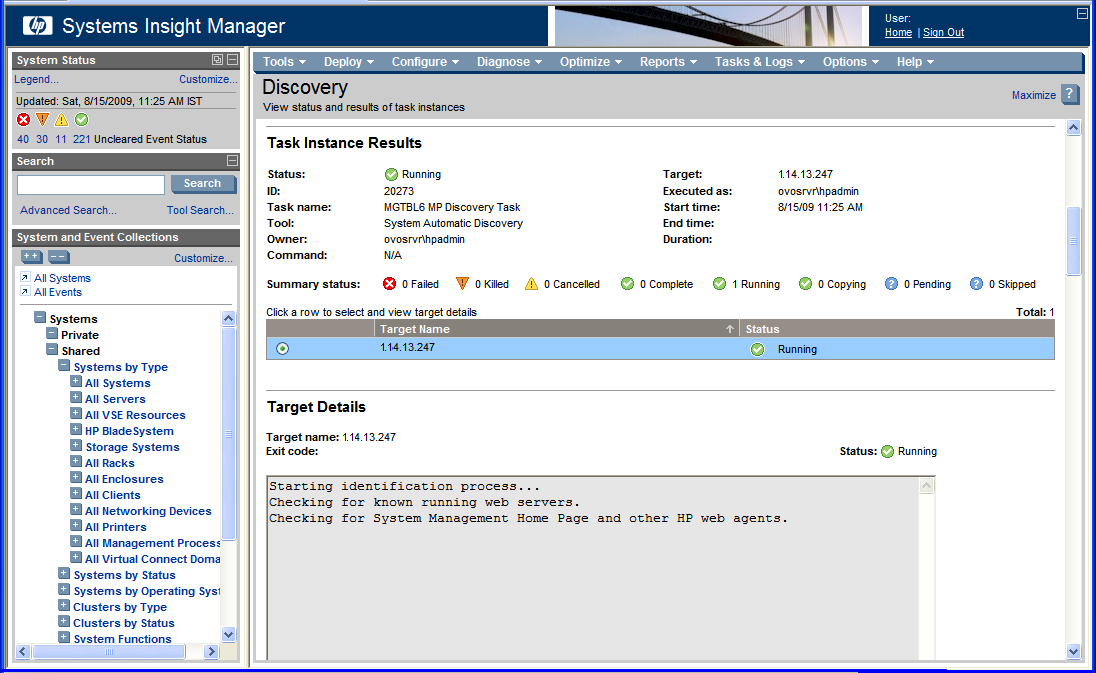1096x673 pixels.
Task: Click the collections tree vertical scrollbar thumb
Action: 228,433
